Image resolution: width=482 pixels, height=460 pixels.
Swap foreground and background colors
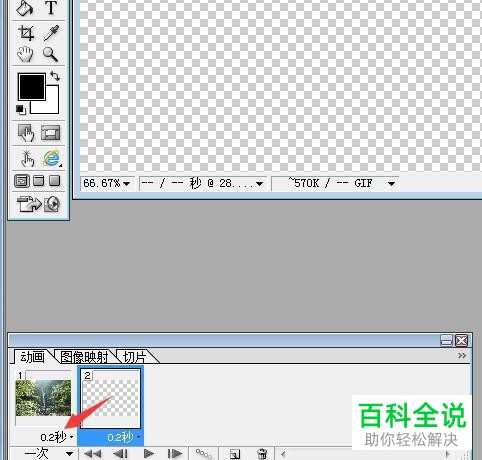click(x=55, y=76)
